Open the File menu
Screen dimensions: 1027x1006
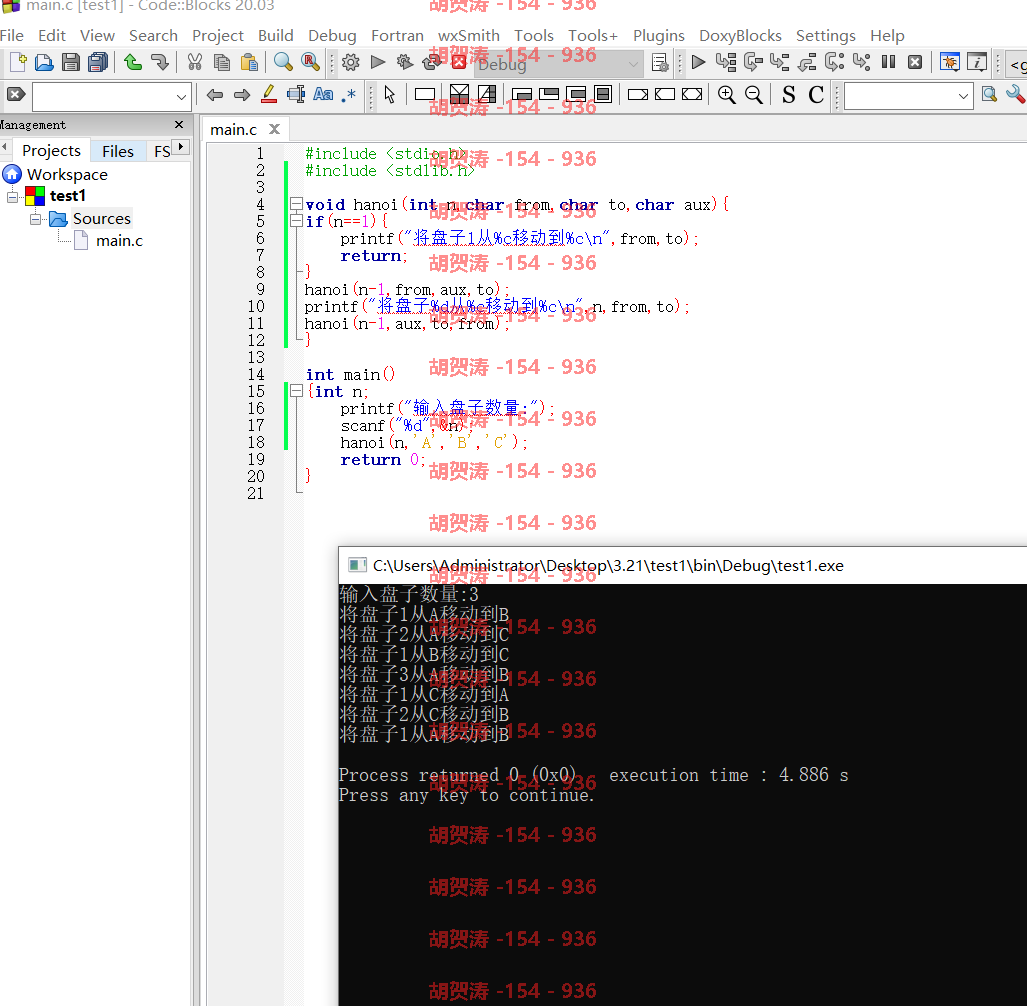pyautogui.click(x=12, y=35)
